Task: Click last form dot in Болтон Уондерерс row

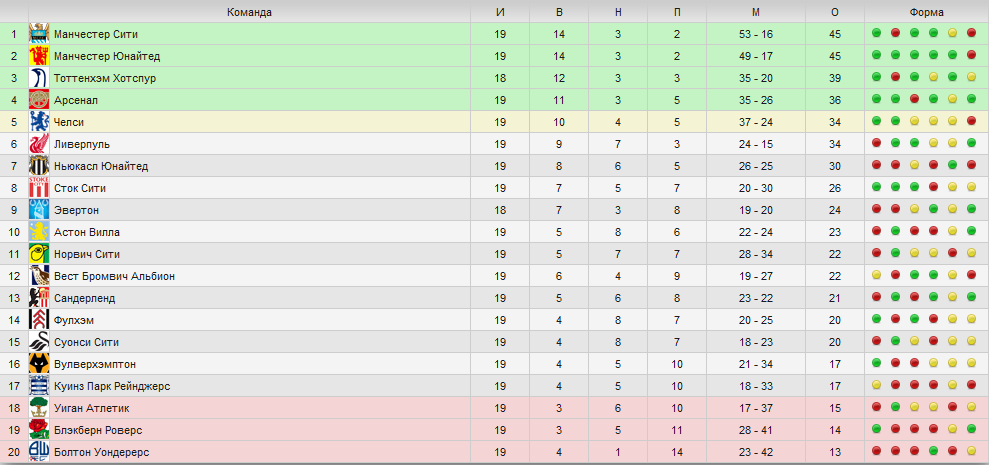Action: click(x=971, y=452)
